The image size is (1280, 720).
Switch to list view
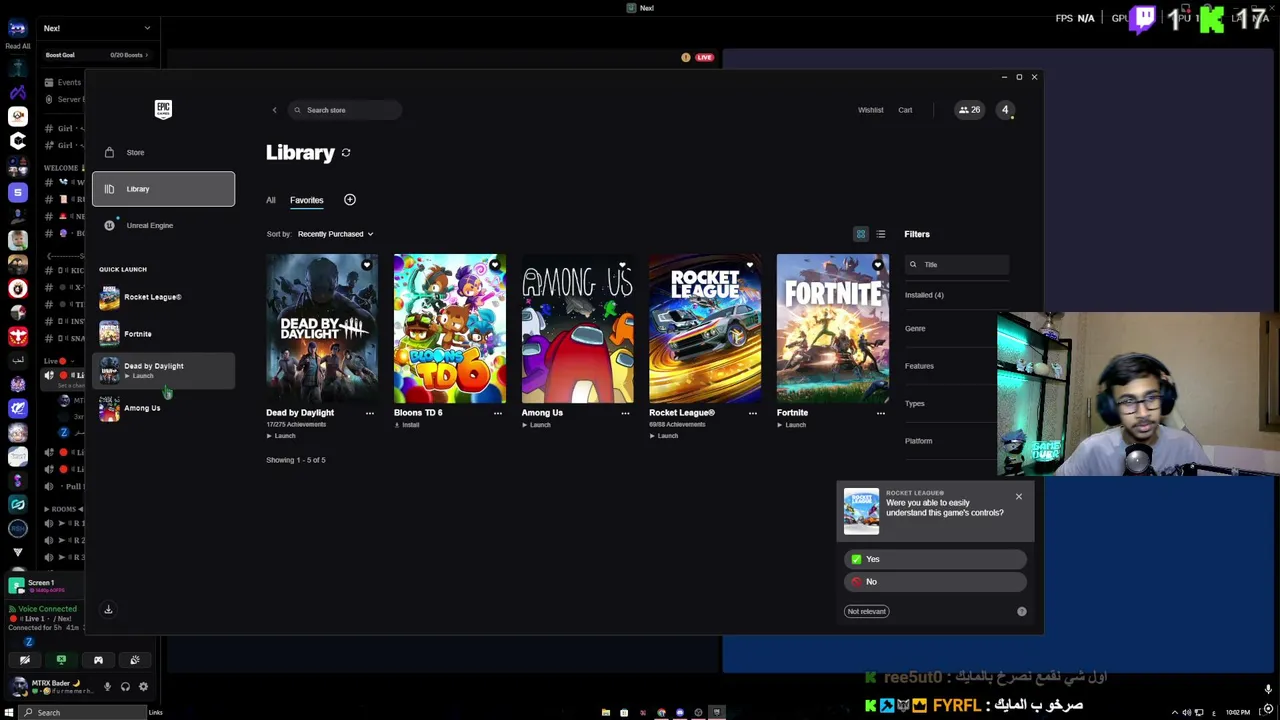881,234
